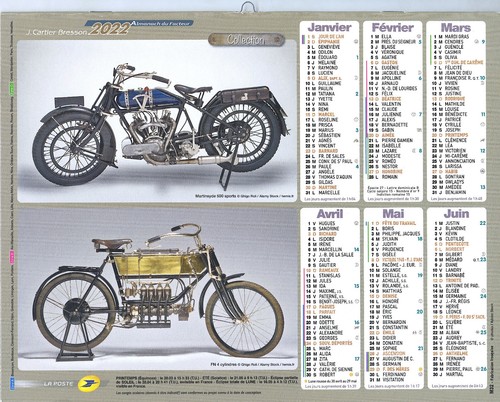Click 'GENEVIÈVE' in Janvier
This screenshot has height=402, width=500.
pyautogui.click(x=329, y=47)
